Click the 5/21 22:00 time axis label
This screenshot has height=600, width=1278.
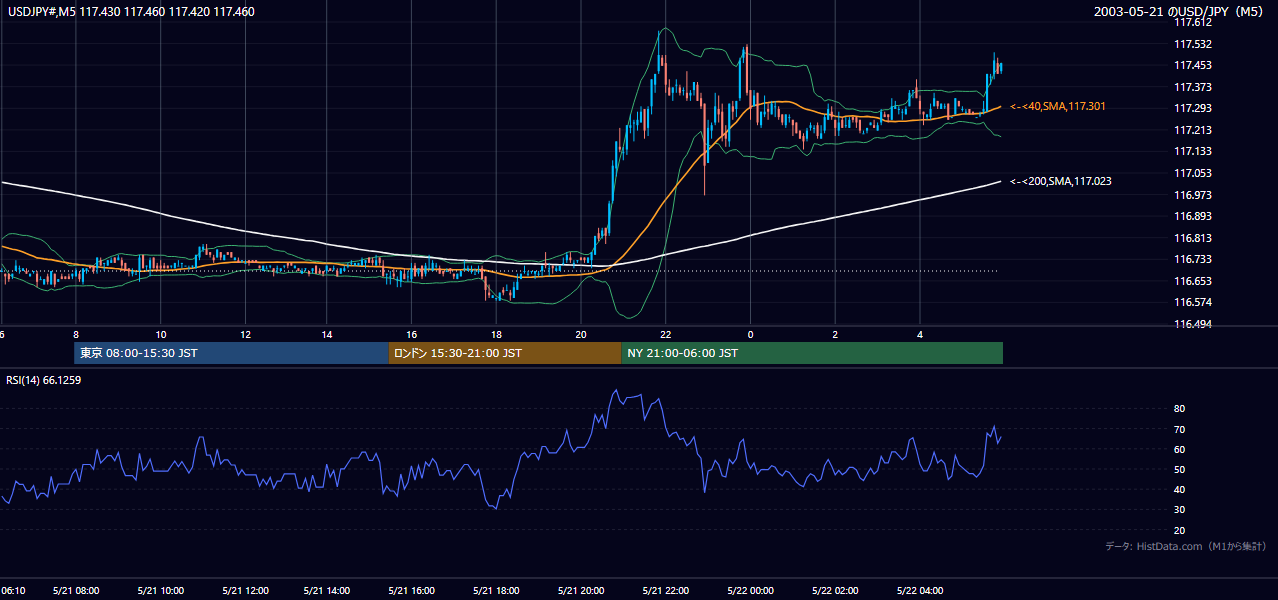667,591
